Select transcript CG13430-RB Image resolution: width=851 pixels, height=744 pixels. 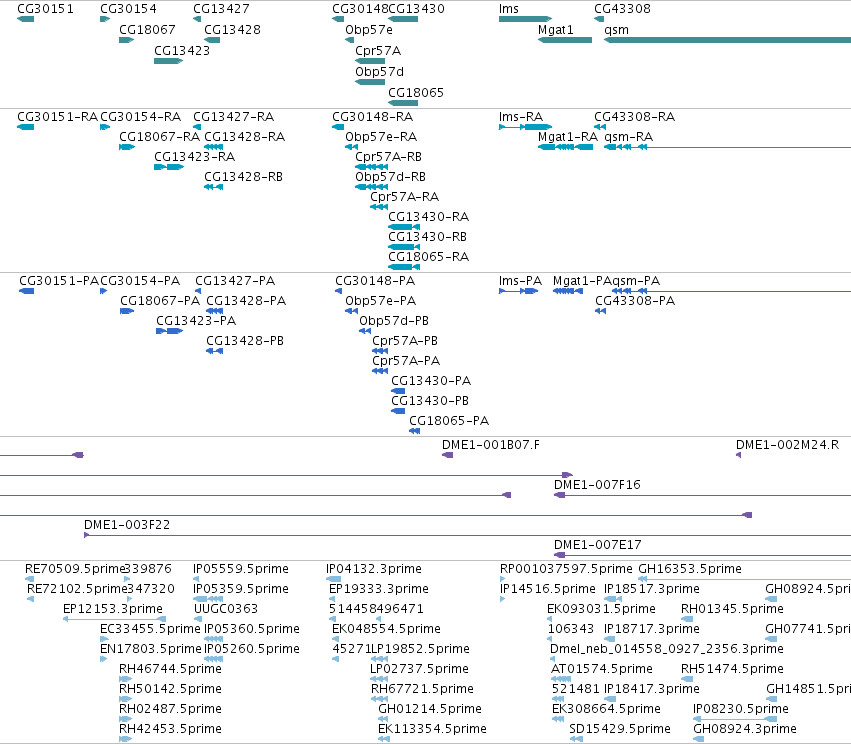404,247
